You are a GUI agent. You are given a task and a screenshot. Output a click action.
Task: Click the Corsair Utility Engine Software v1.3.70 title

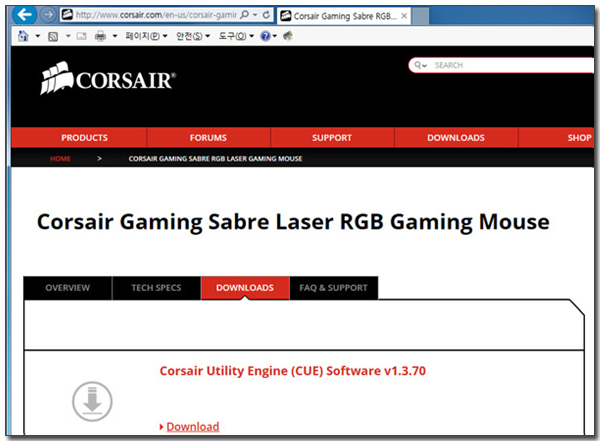293,371
